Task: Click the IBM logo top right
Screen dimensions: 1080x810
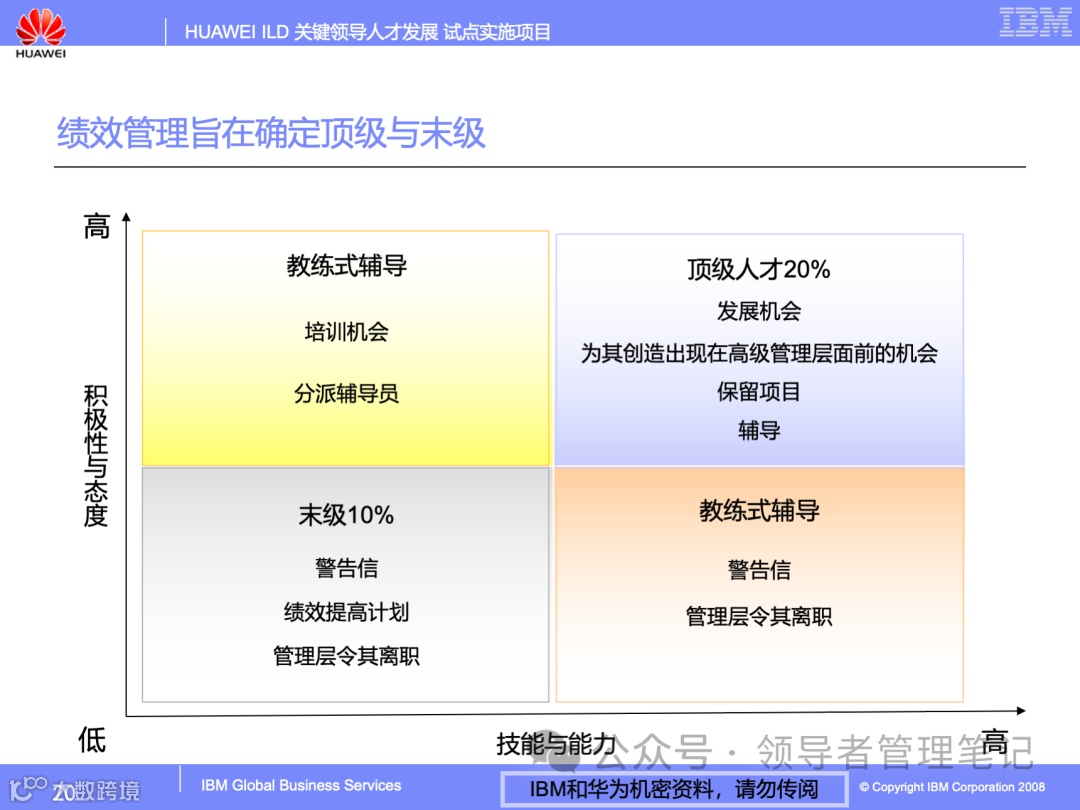Action: tap(1034, 22)
